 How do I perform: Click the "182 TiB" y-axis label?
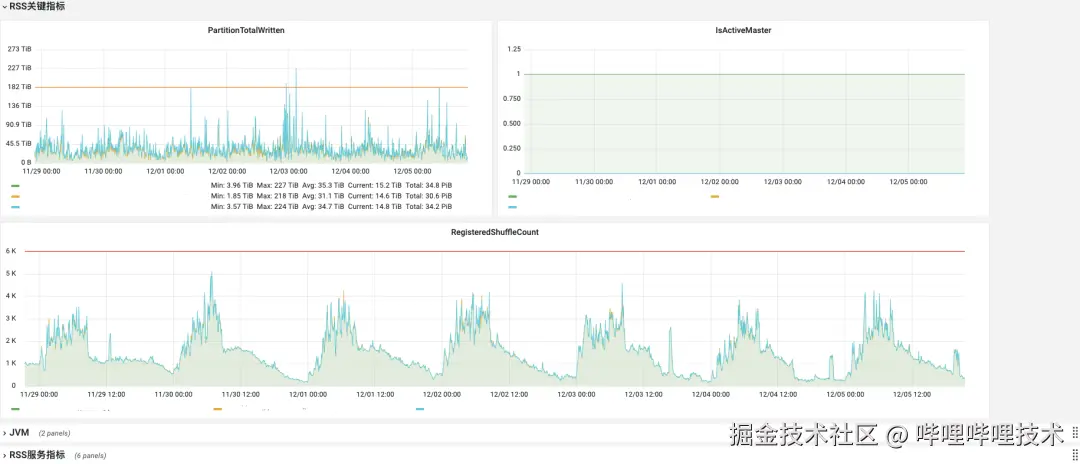point(19,87)
